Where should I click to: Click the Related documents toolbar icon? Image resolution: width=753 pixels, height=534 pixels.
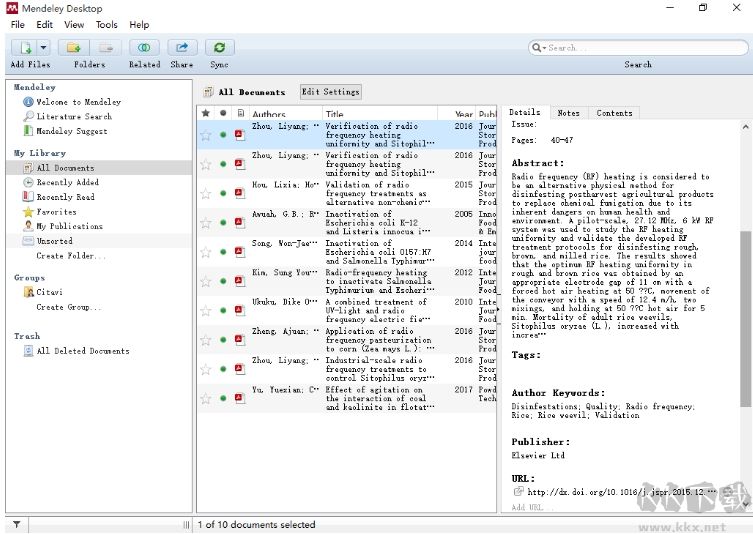click(144, 47)
